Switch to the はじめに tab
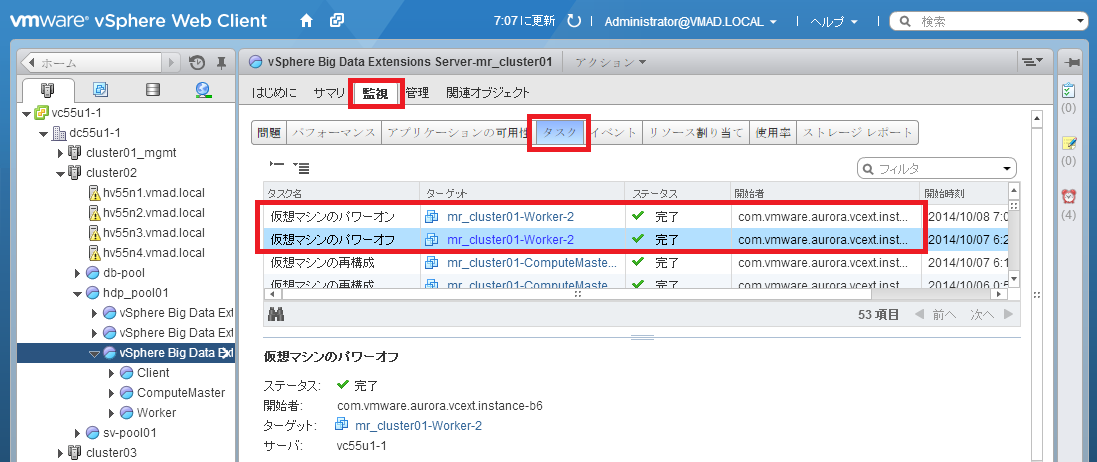 pyautogui.click(x=274, y=92)
